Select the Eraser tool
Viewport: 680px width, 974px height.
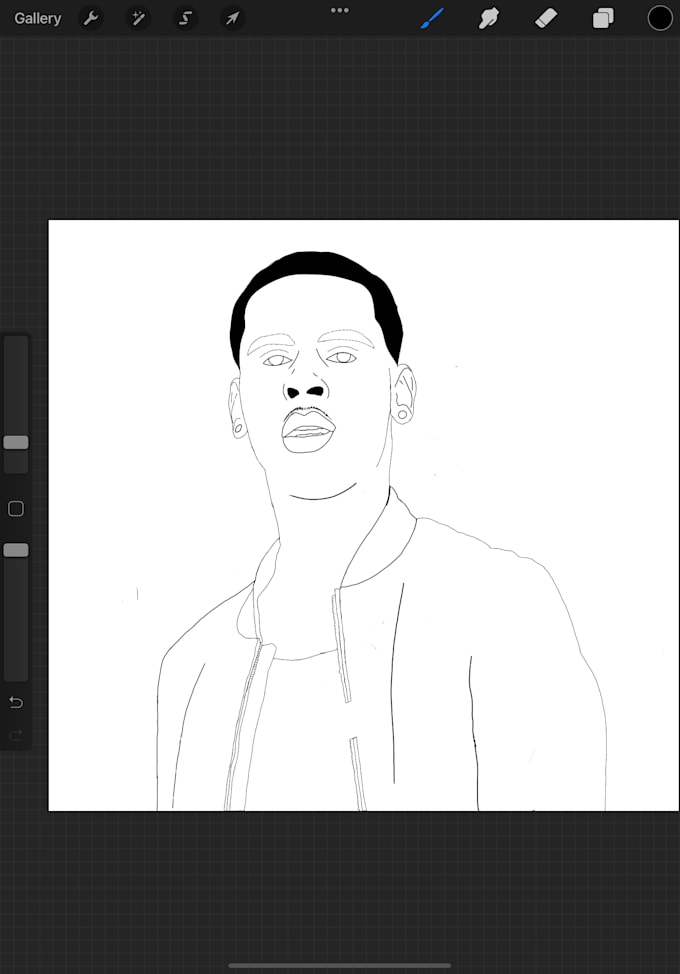tap(546, 19)
